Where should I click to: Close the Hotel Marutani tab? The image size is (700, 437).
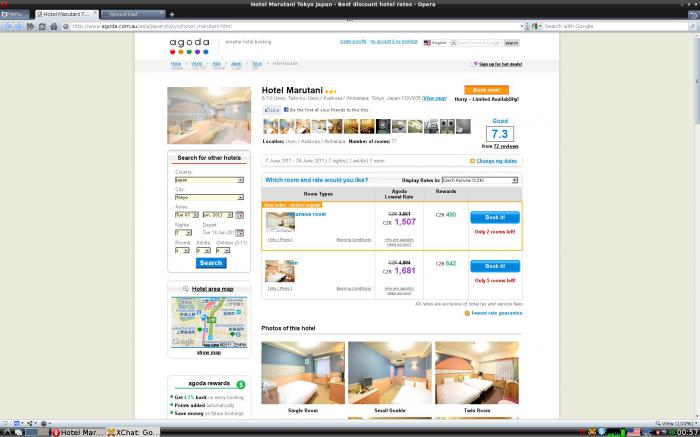(x=95, y=14)
